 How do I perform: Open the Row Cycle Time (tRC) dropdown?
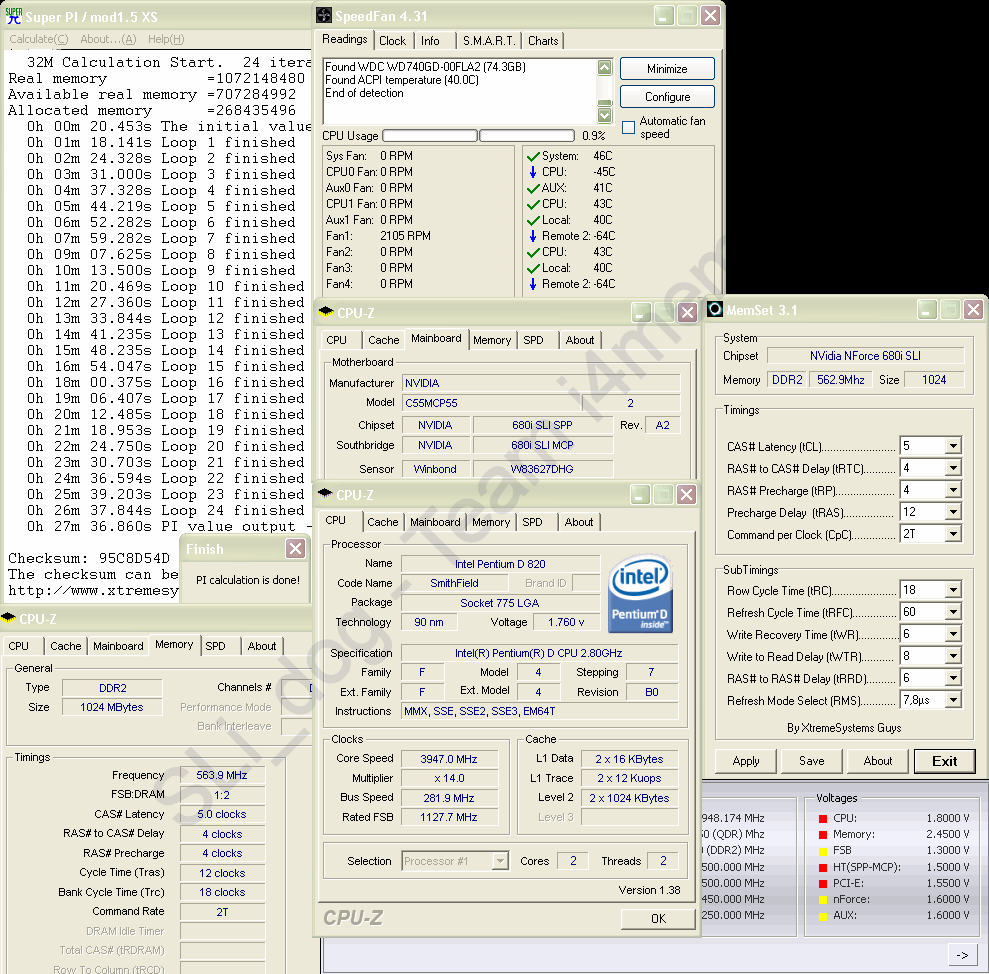(953, 590)
